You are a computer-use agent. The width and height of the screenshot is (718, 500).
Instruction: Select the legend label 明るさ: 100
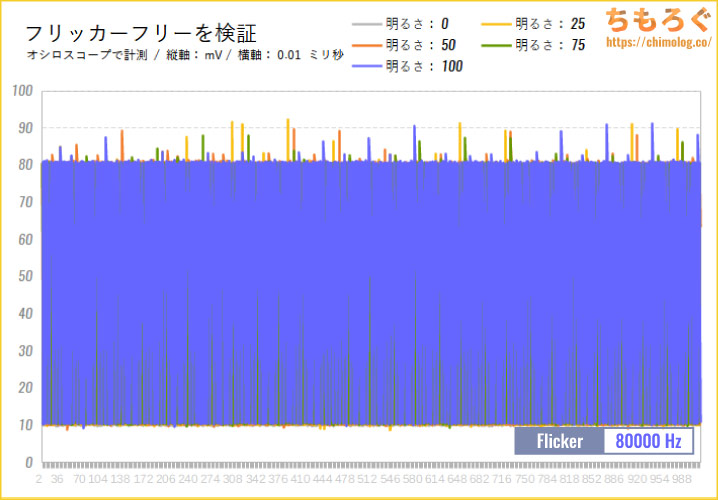pyautogui.click(x=424, y=66)
